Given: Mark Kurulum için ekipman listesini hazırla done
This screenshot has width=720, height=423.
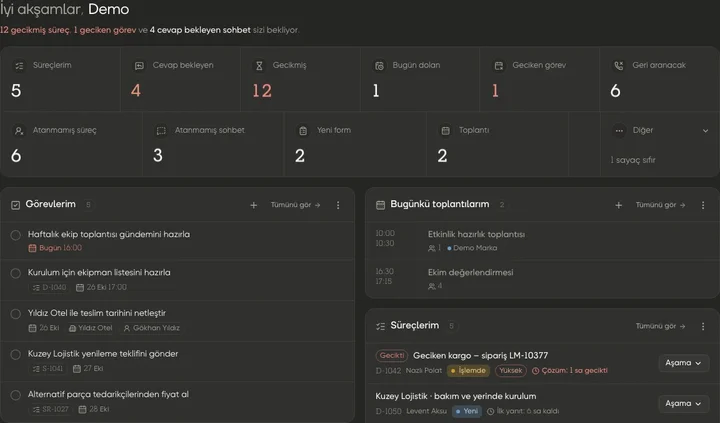Looking at the screenshot, I should tap(16, 273).
